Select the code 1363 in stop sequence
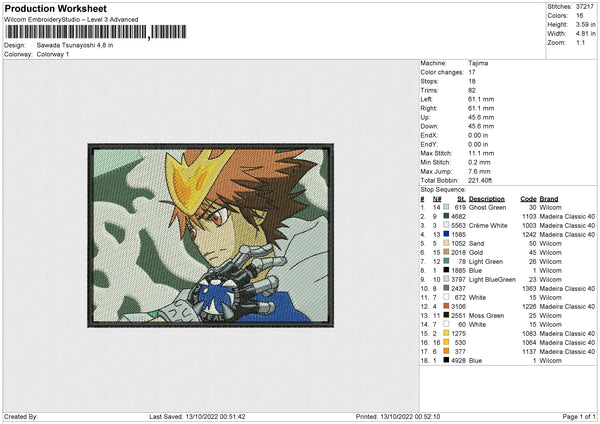600x424 pixels. pos(529,288)
